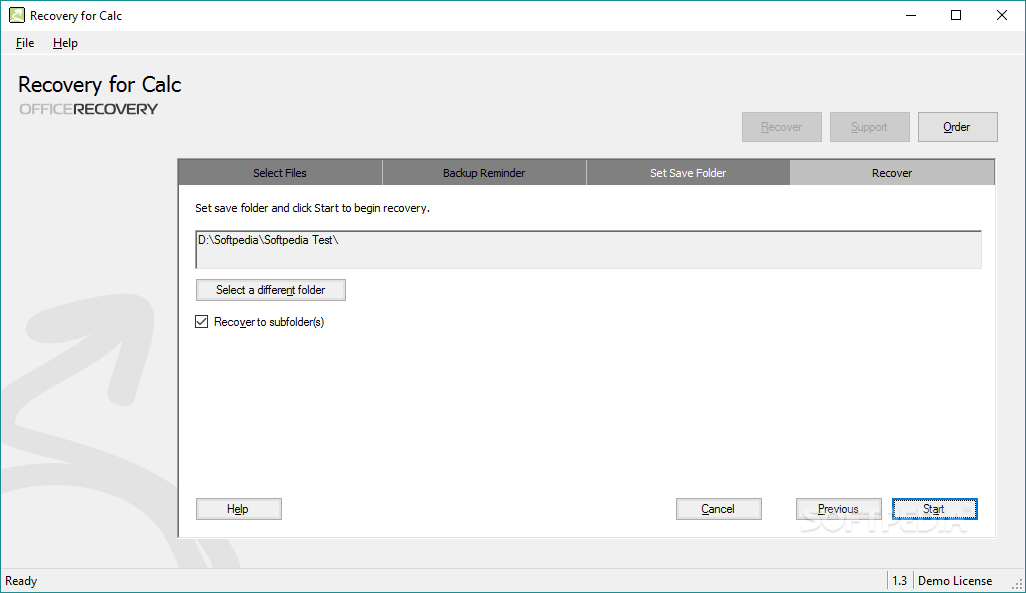Image resolution: width=1026 pixels, height=593 pixels.
Task: Click the Order button
Action: click(957, 127)
